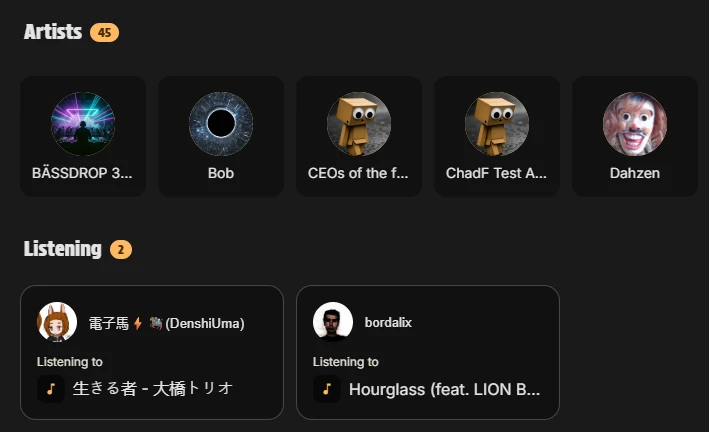Screen dimensions: 709x432
Task: Click the Artists count badge 45
Action: point(104,33)
